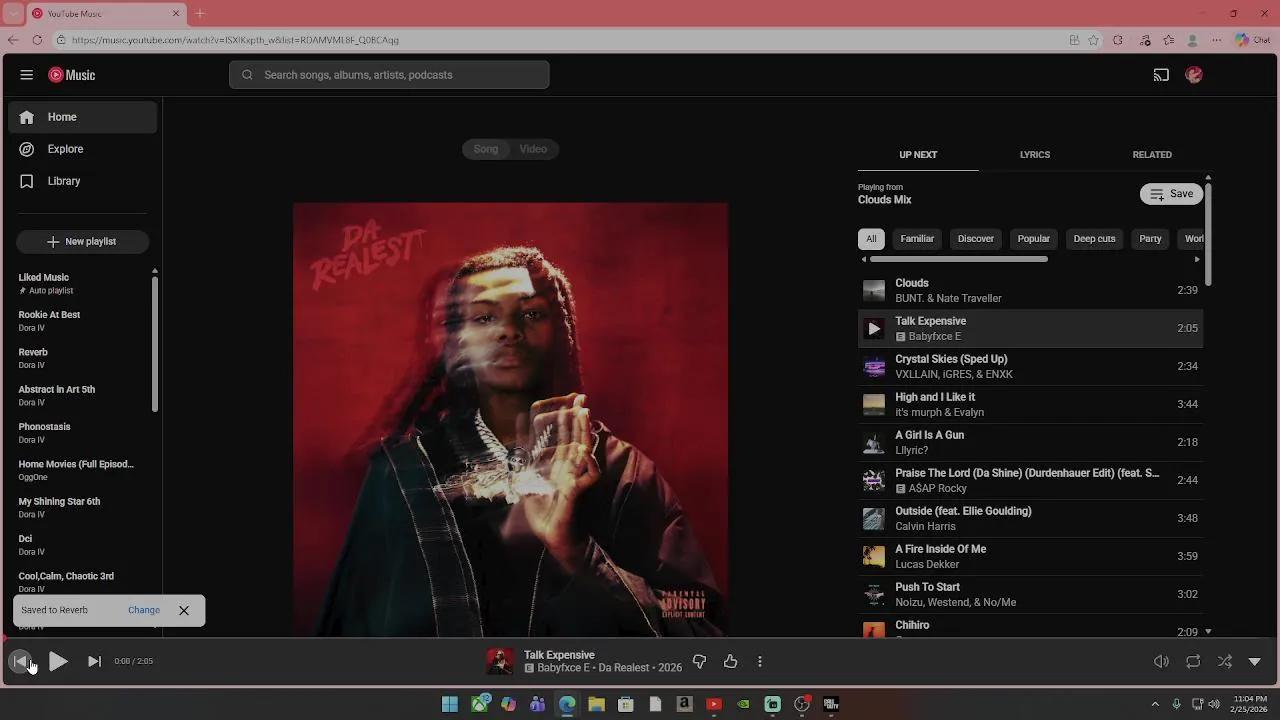
Task: Mute the player volume
Action: click(x=1161, y=661)
